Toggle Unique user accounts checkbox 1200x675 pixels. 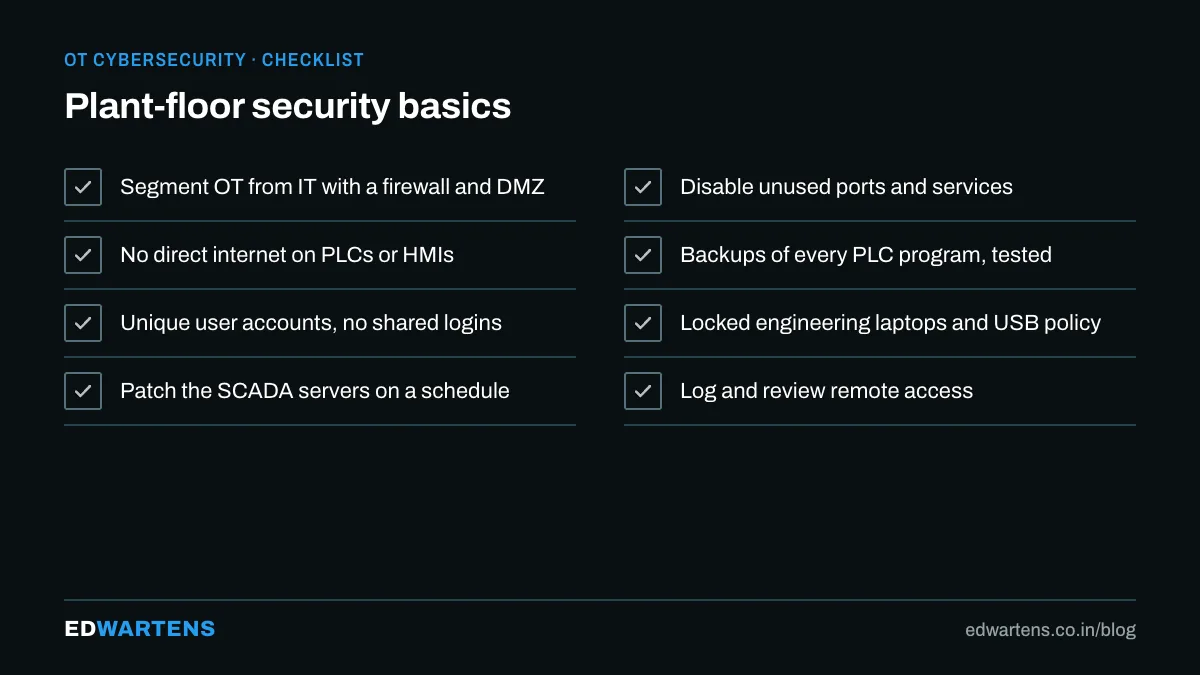pyautogui.click(x=83, y=323)
